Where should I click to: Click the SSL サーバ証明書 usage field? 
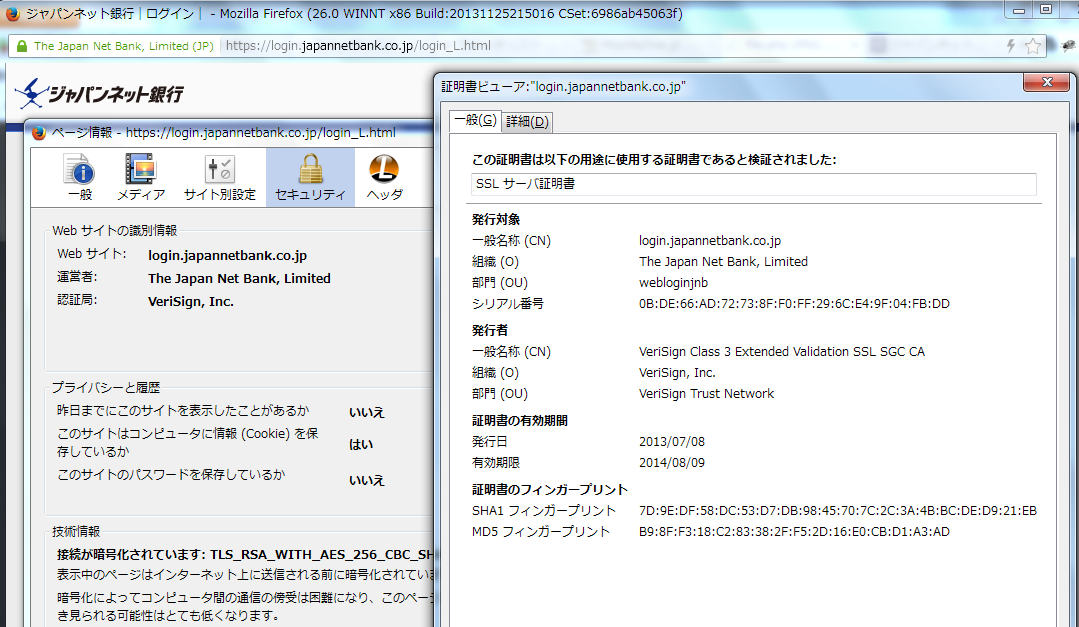point(754,184)
